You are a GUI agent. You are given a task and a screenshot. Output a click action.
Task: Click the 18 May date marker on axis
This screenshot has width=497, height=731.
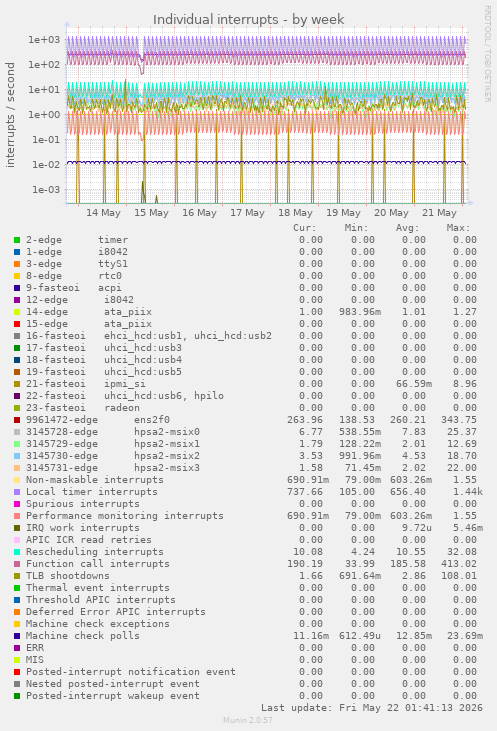click(295, 213)
